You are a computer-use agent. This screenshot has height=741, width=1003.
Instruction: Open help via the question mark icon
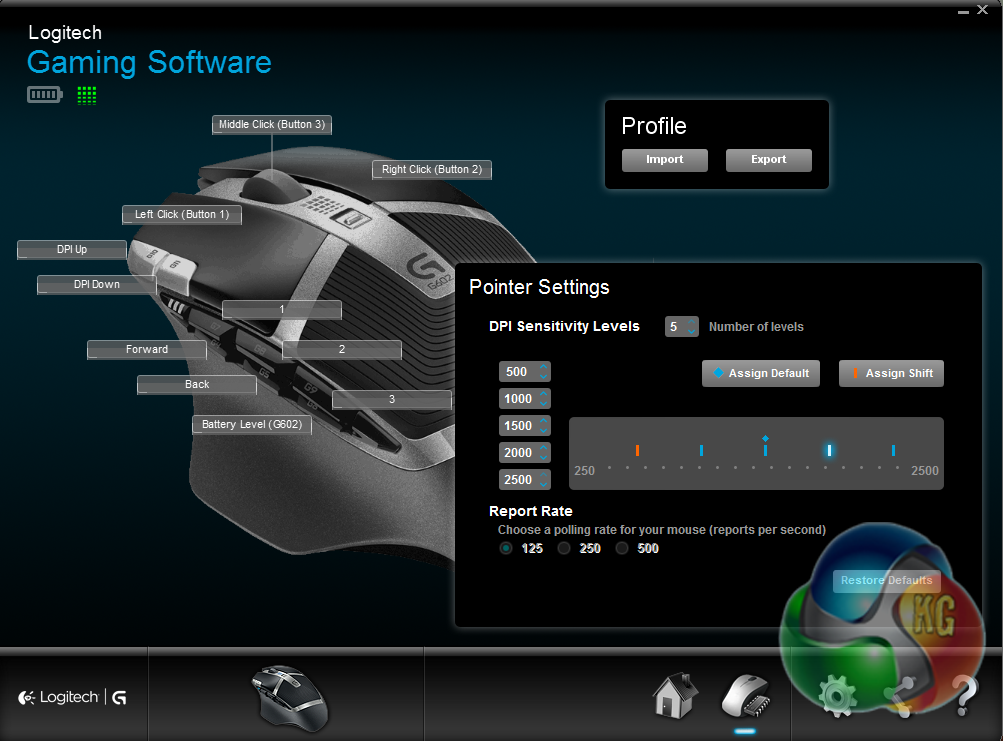963,696
